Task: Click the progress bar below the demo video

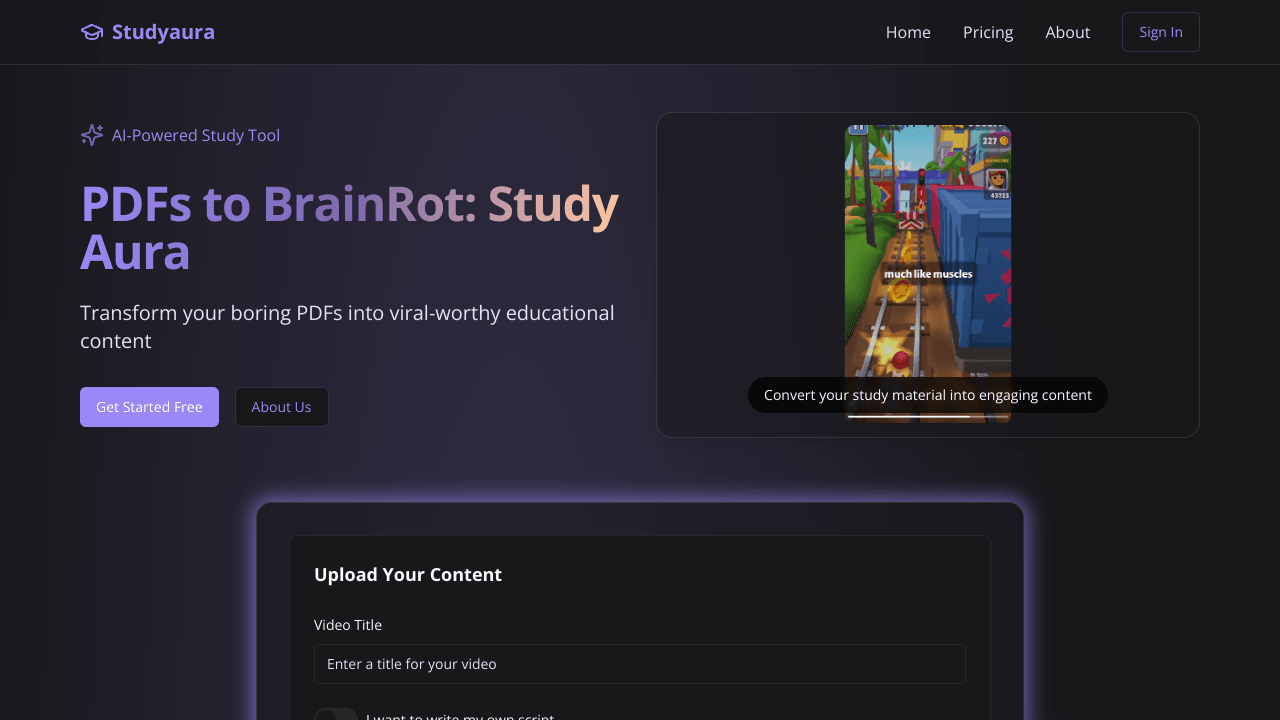Action: pos(928,417)
